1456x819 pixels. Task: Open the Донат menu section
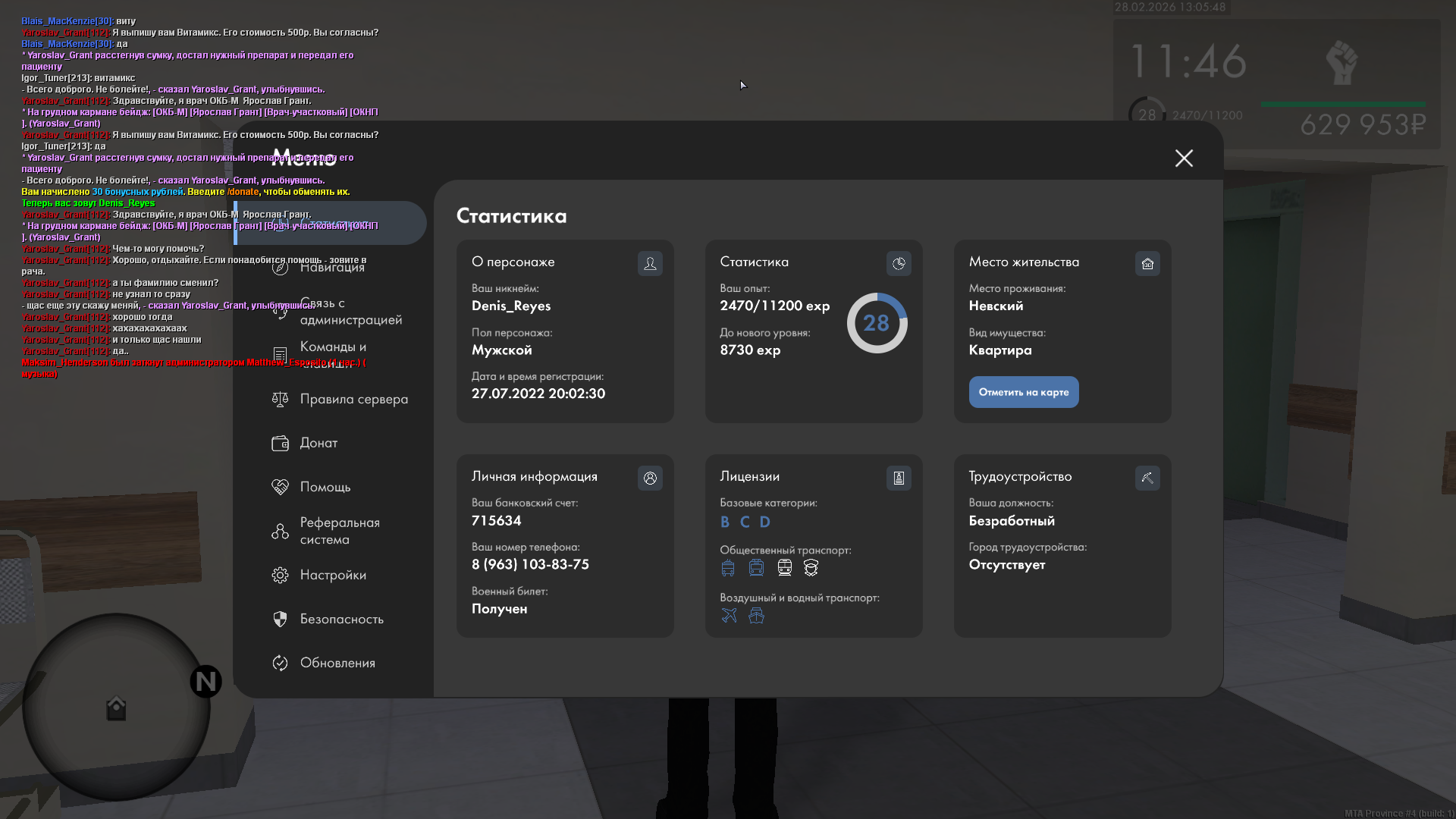tap(318, 443)
